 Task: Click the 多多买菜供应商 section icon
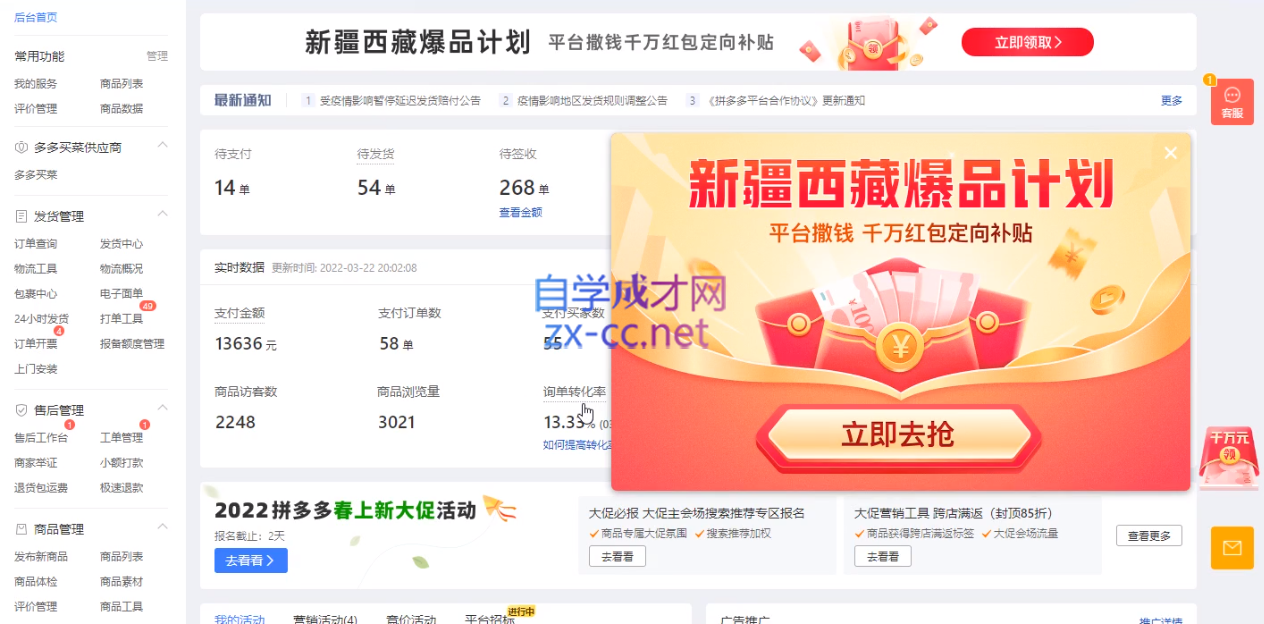[x=21, y=147]
